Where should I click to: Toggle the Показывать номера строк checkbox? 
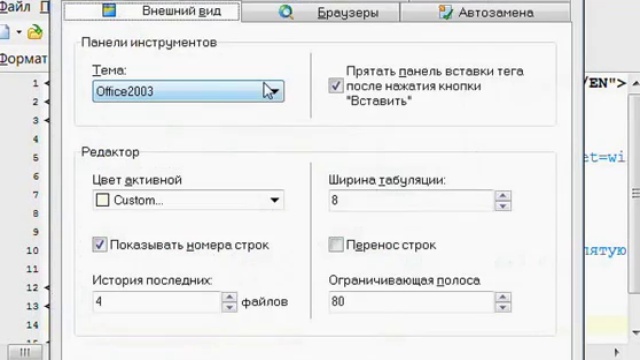click(x=100, y=244)
